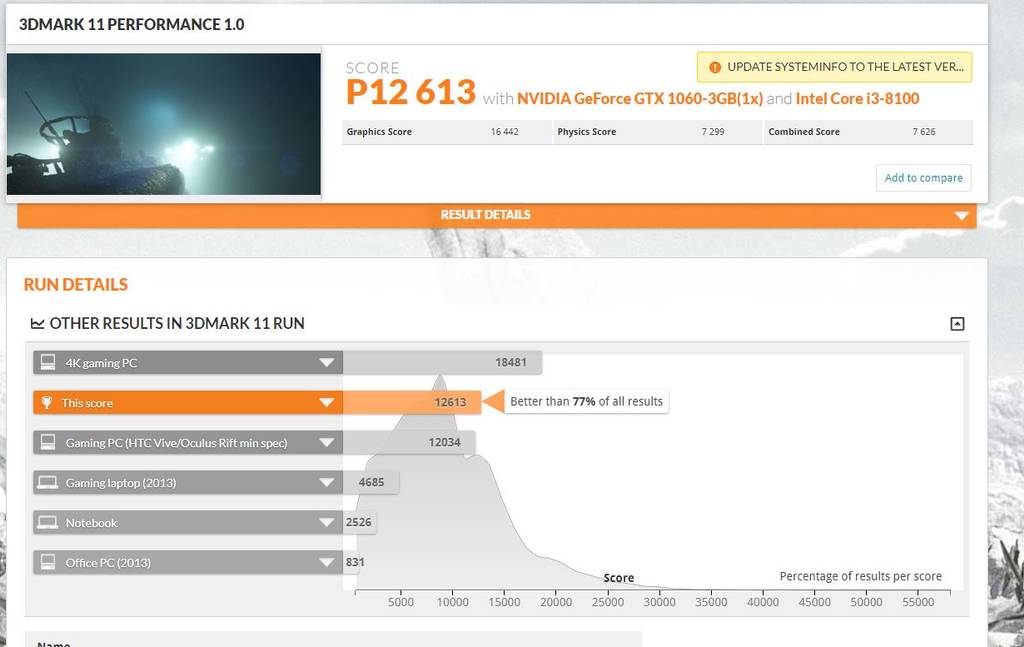Click the Physics Score value 7 299
The width and height of the screenshot is (1024, 647).
tap(712, 132)
